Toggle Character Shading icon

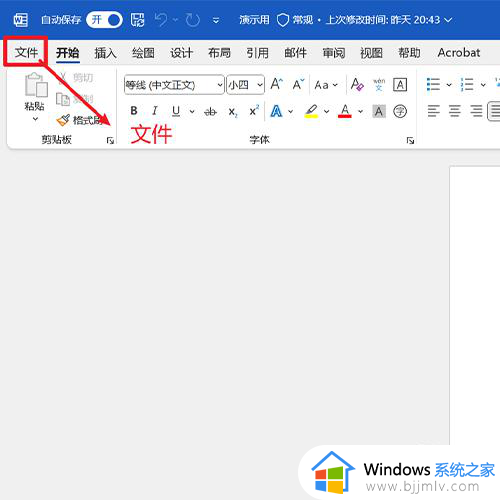pos(379,111)
